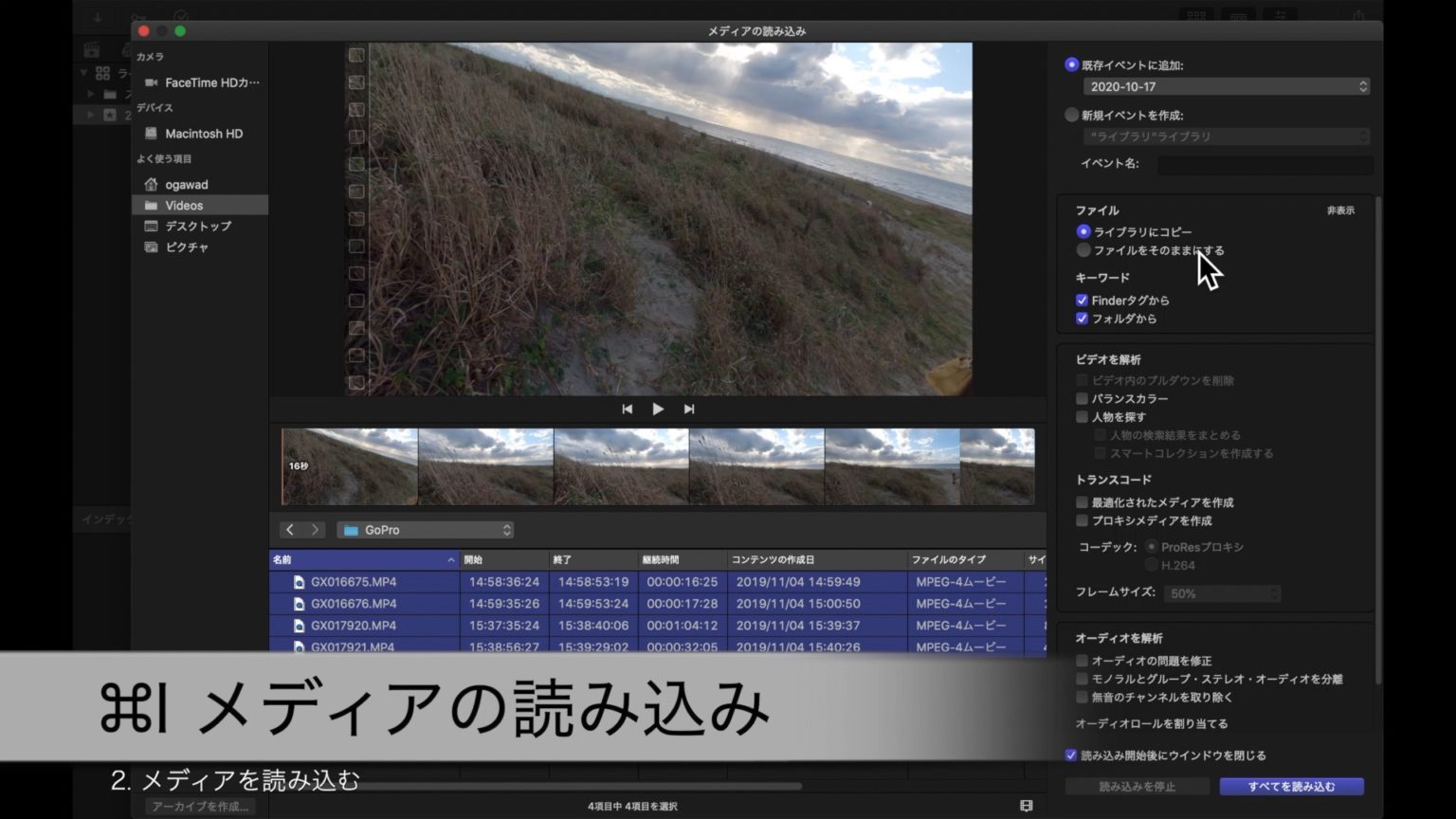Image resolution: width=1456 pixels, height=819 pixels.
Task: Open the フレームサイズ 50% dropdown
Action: (1221, 592)
